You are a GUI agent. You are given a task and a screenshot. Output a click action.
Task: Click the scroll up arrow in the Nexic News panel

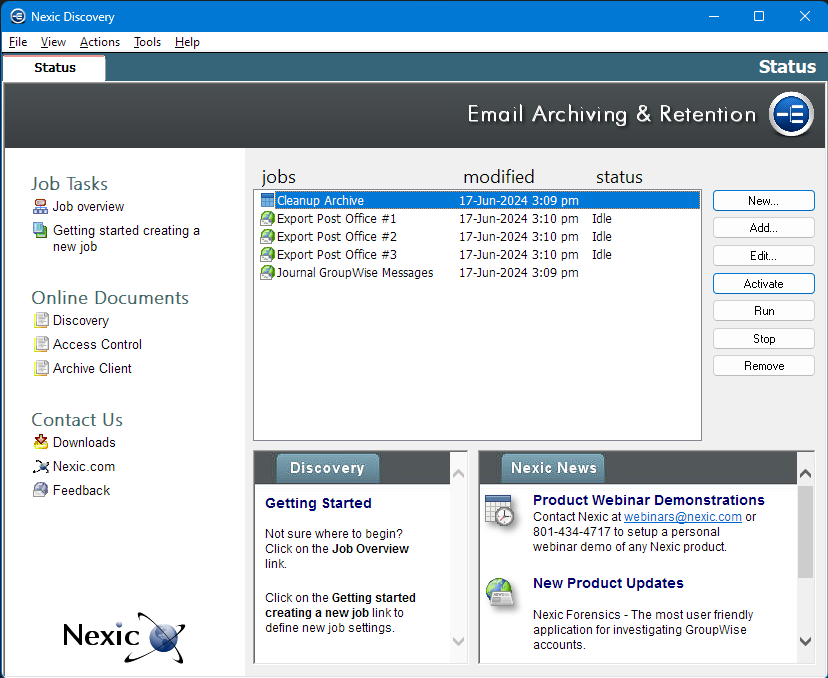805,474
